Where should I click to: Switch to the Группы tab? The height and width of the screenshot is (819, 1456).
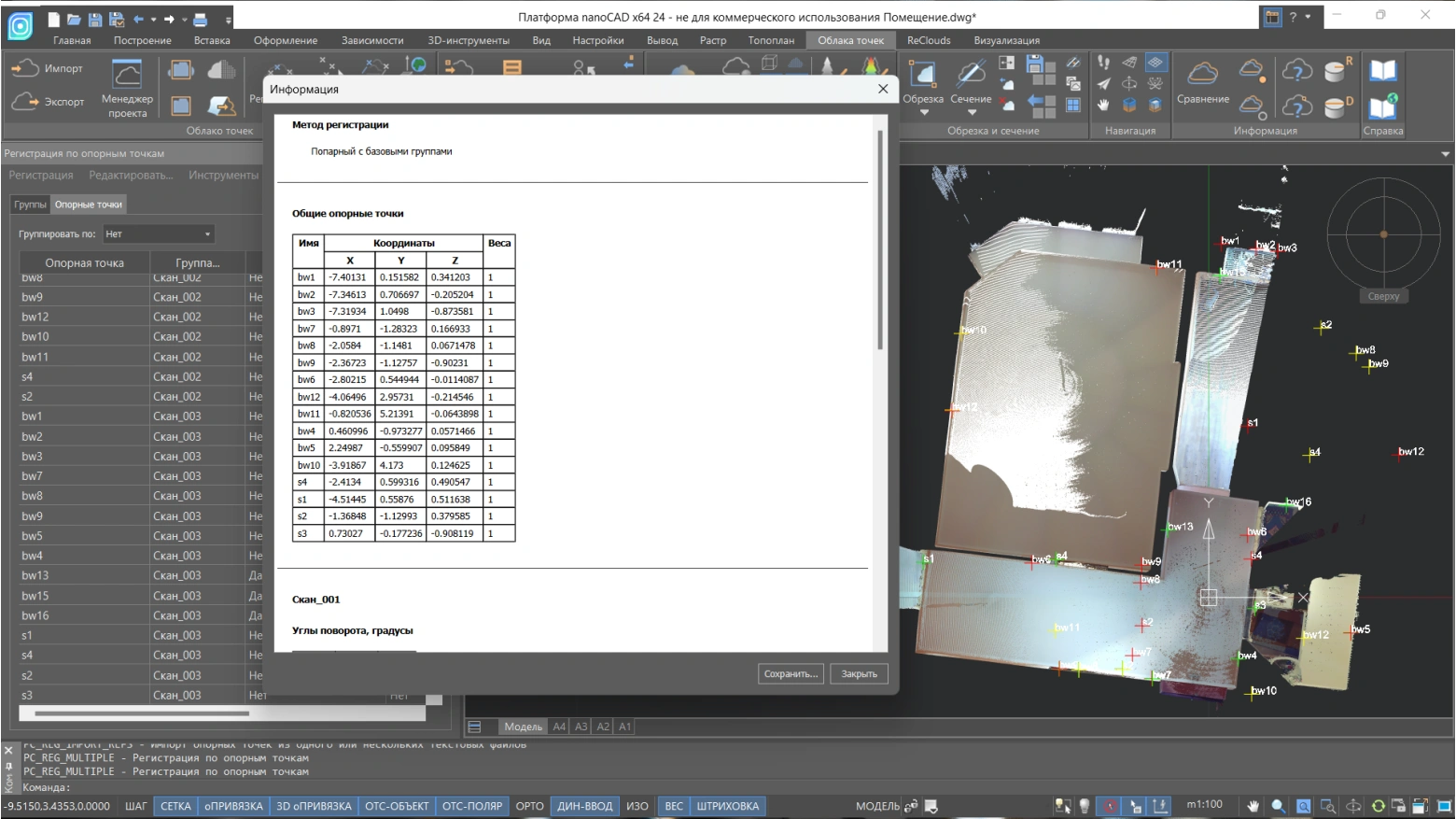30,205
